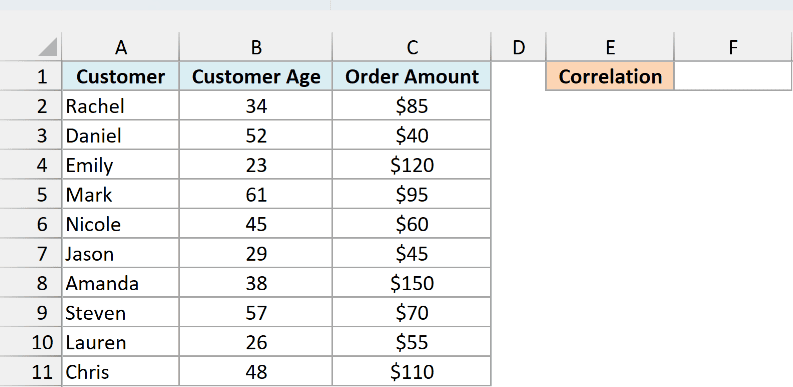Screen dimensions: 793x387
Task: Select the cell containing Chris
Action: [120, 372]
